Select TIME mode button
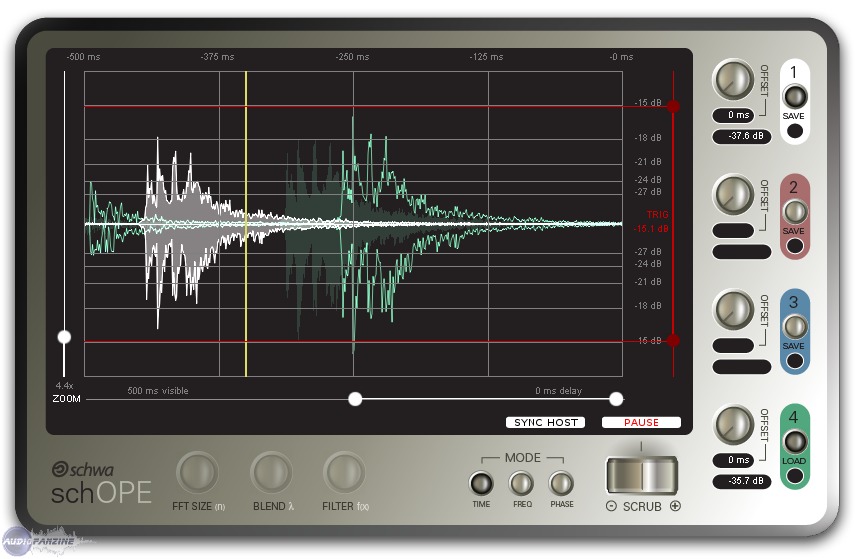 (x=481, y=483)
